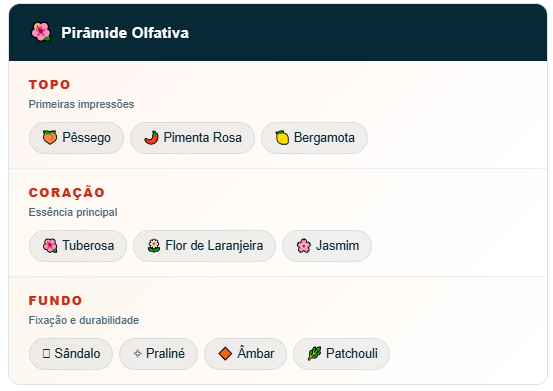Screen dimensions: 553x391
Task: Click the hibiscus icon beside Tuberosa
Action: 50,245
